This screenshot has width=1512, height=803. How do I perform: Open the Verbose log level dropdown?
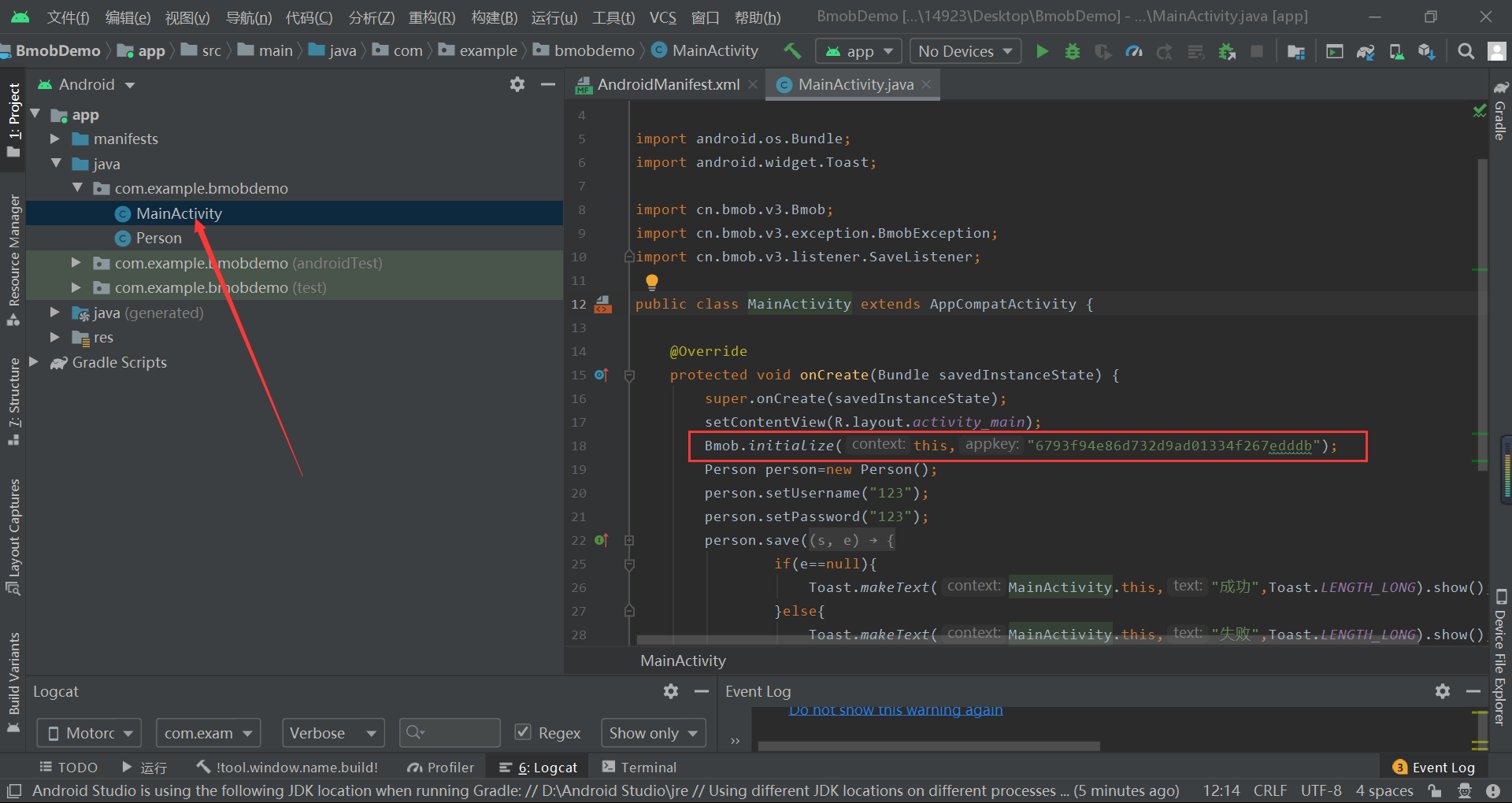click(332, 732)
